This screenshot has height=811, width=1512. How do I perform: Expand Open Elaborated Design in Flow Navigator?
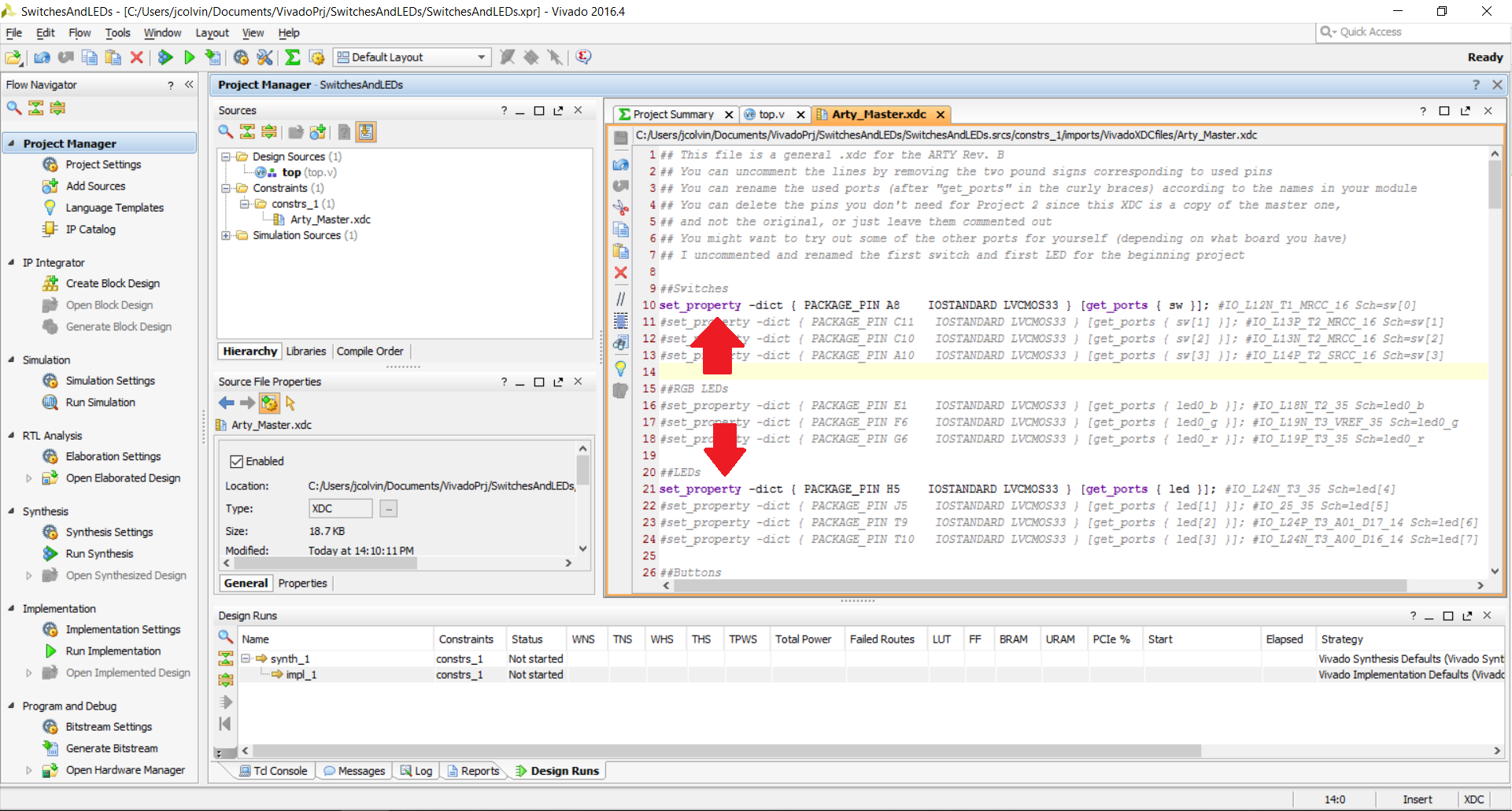pos(29,477)
